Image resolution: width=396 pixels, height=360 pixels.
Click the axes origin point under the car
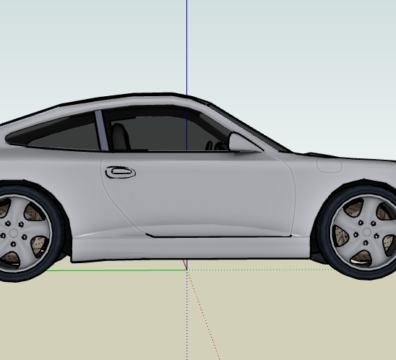(187, 270)
